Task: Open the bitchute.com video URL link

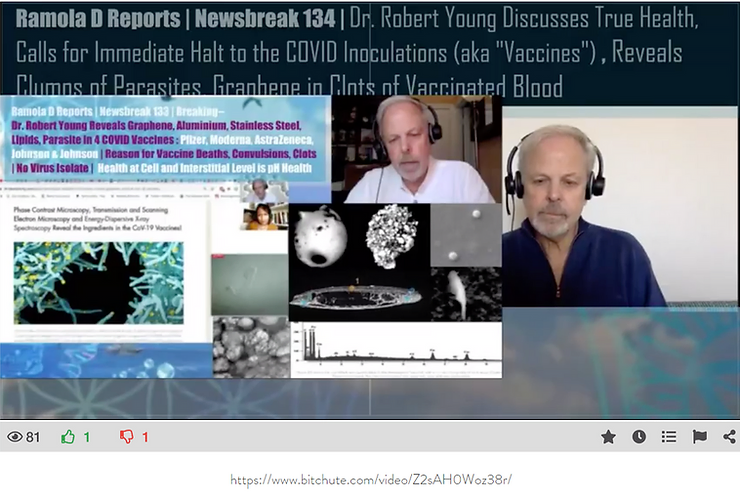Action: [370, 480]
